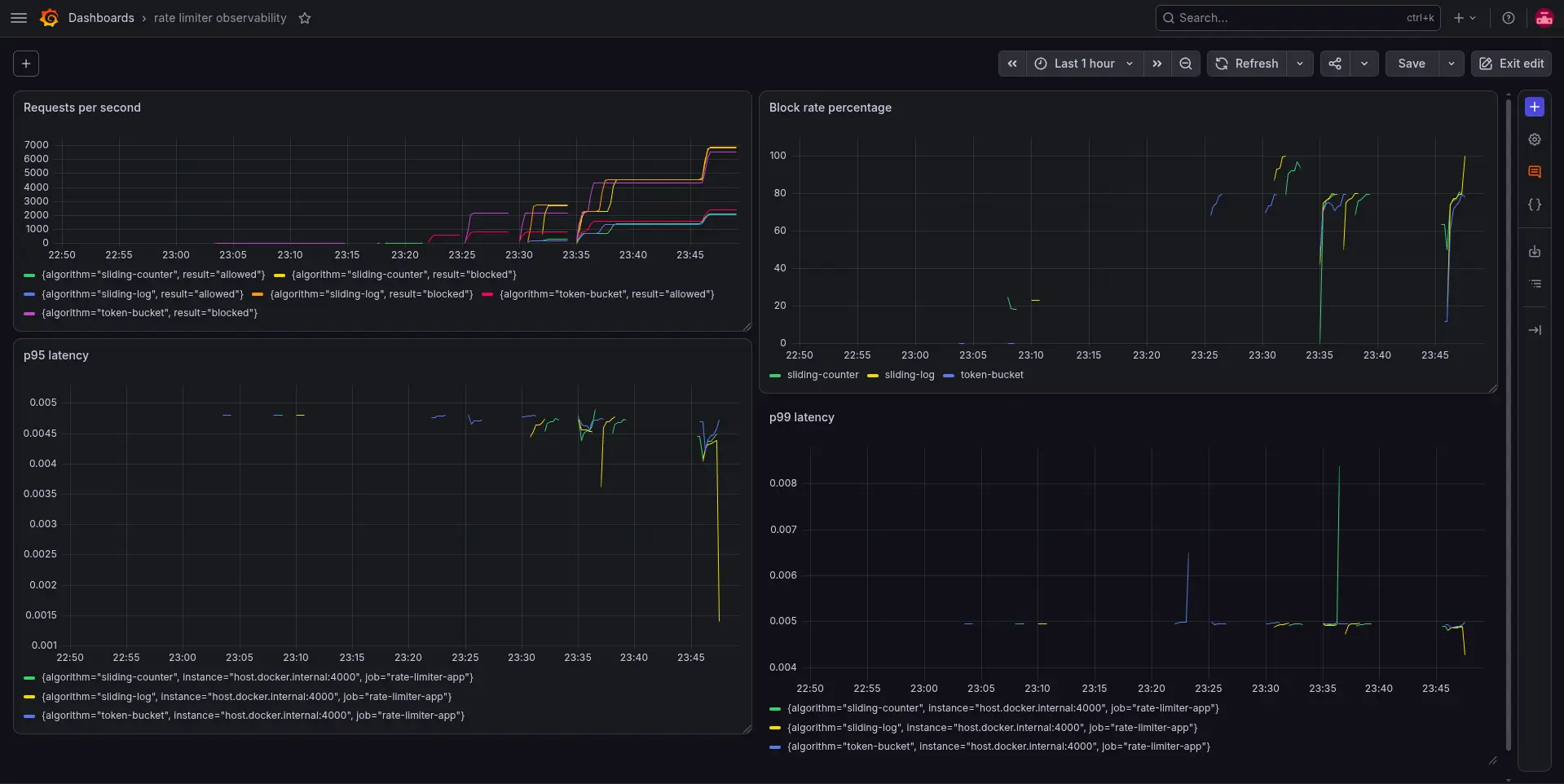Zoom out the time range

click(1186, 64)
